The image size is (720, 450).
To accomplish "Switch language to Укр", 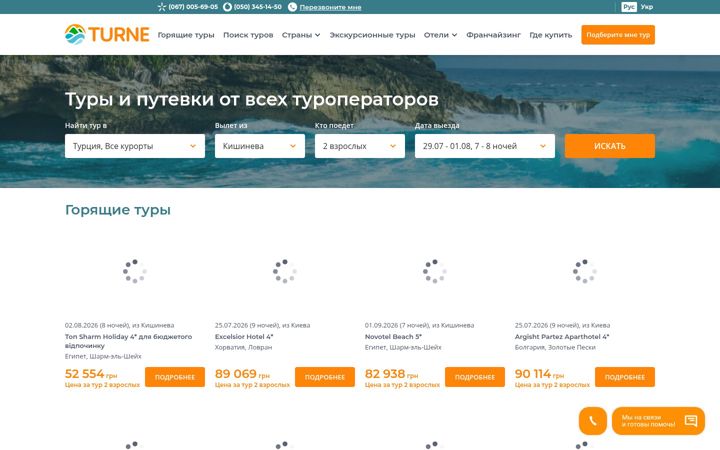I will [647, 7].
